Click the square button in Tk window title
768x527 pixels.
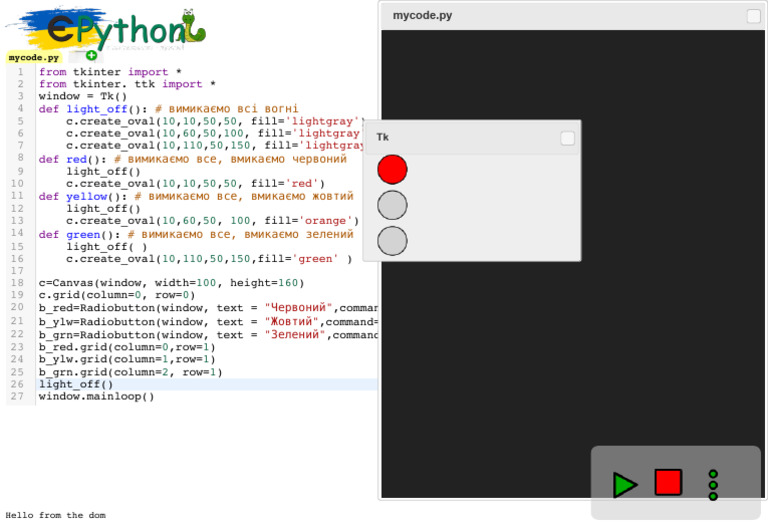click(x=567, y=139)
